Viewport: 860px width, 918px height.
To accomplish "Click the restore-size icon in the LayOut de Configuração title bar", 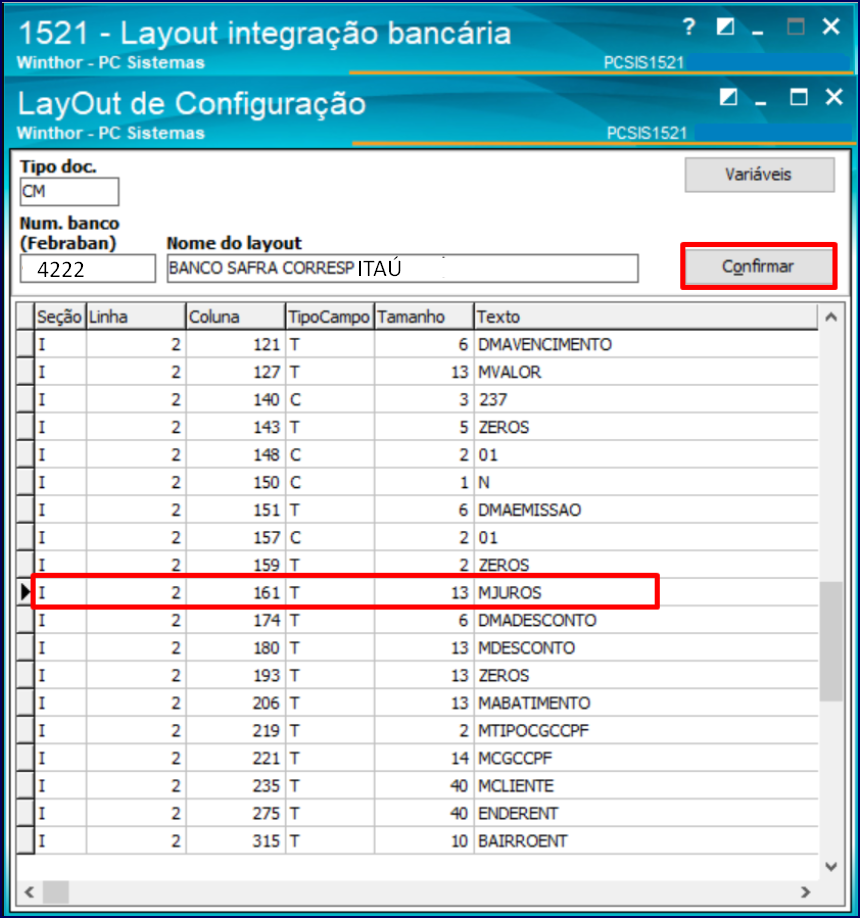I will [x=728, y=97].
